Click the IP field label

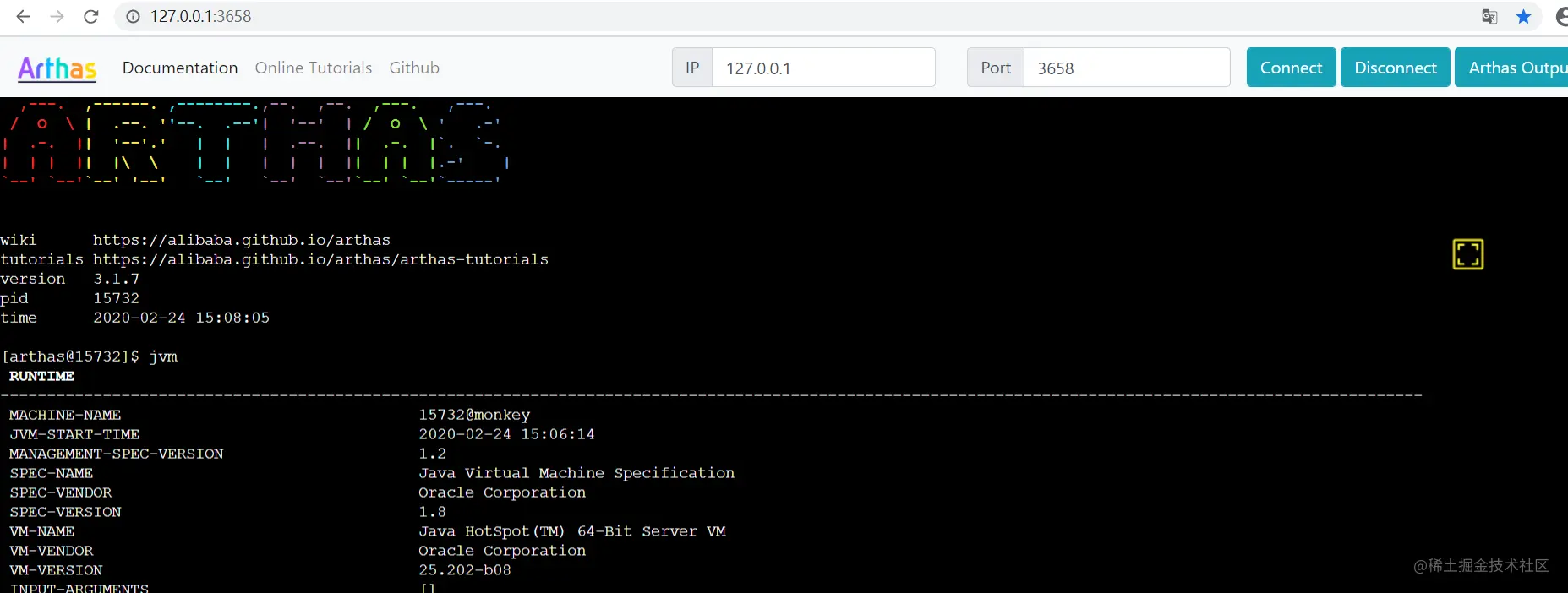[x=692, y=68]
